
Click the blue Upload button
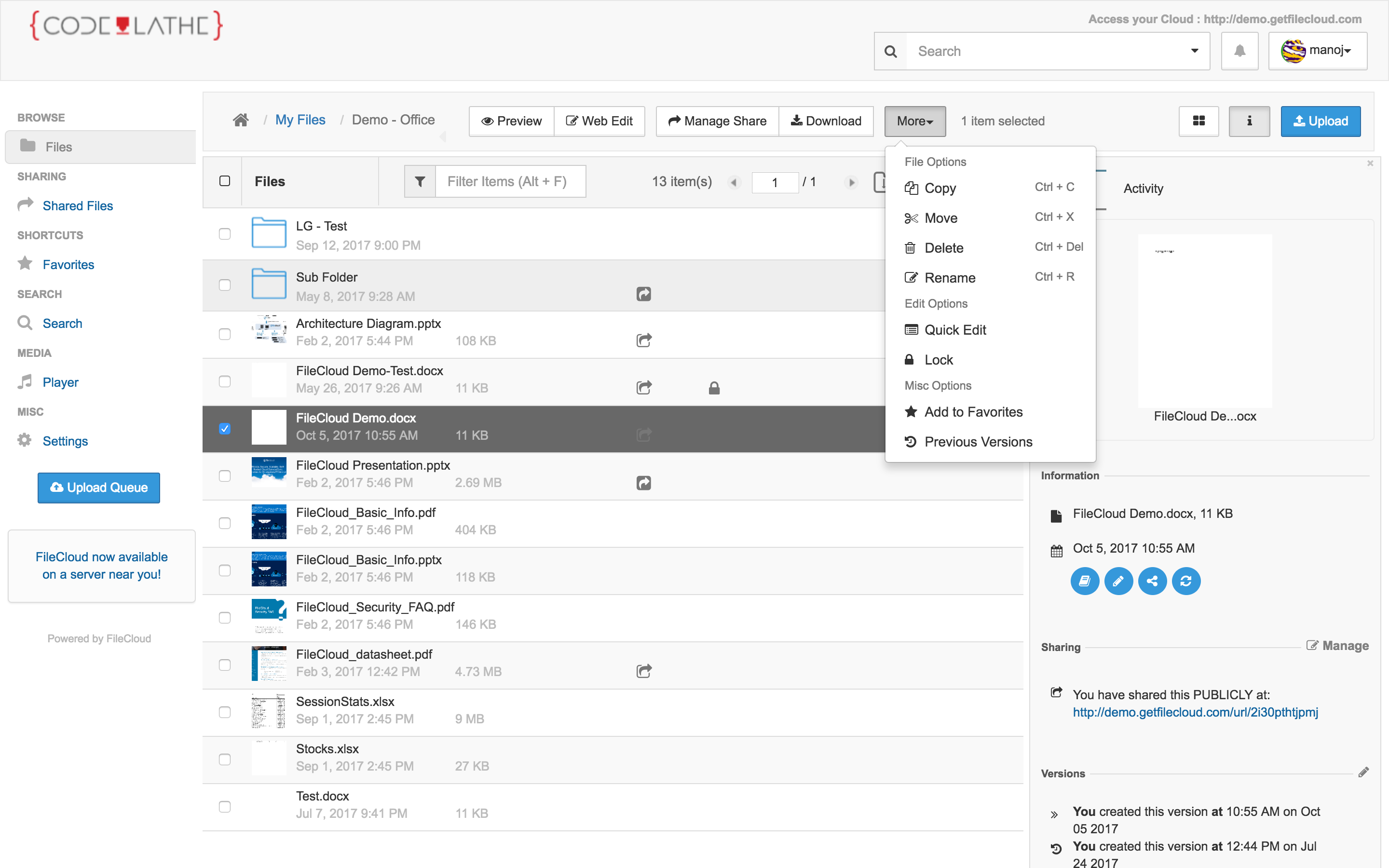(1320, 121)
